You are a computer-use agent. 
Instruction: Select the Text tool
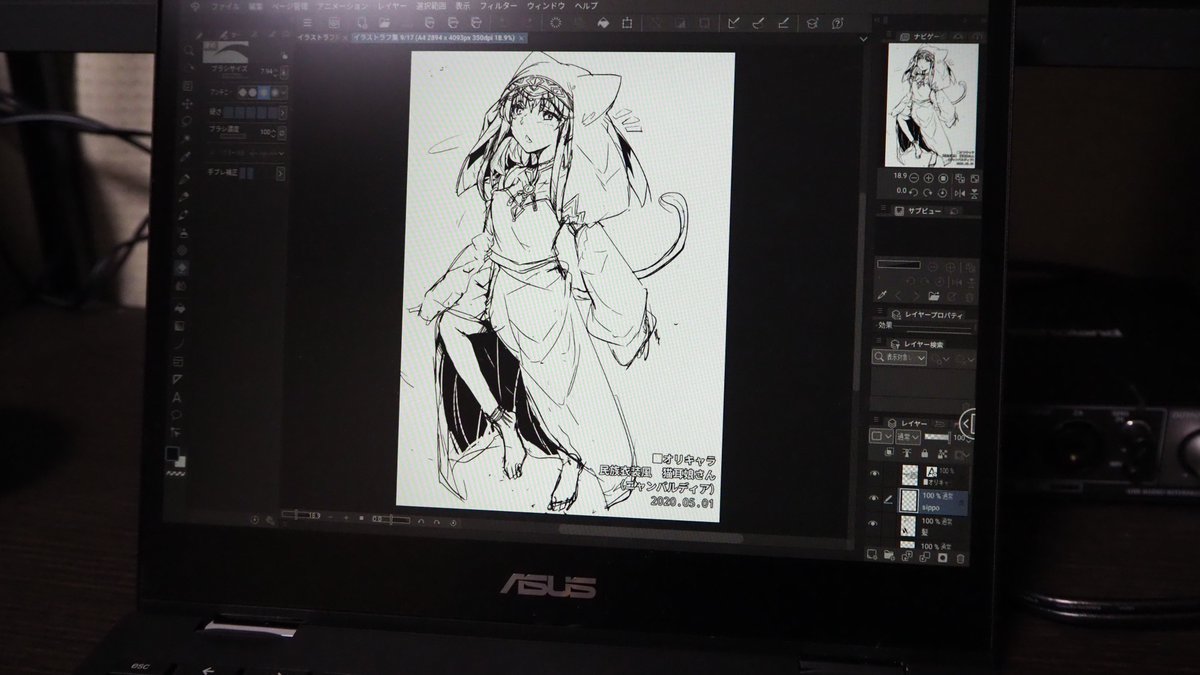177,398
